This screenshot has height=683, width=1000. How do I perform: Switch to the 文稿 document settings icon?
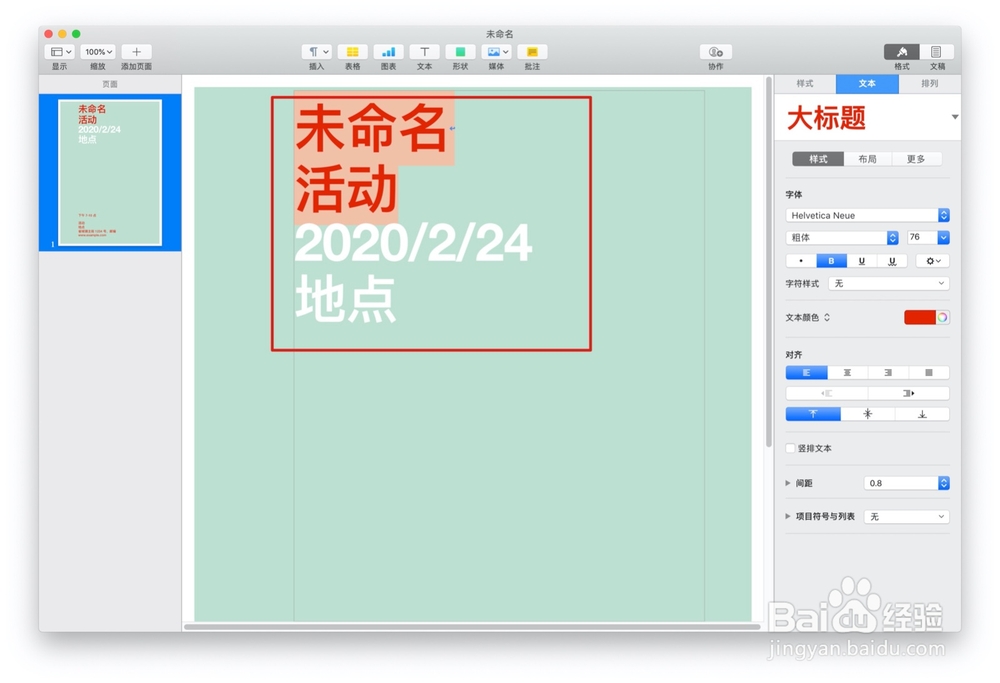pyautogui.click(x=936, y=52)
